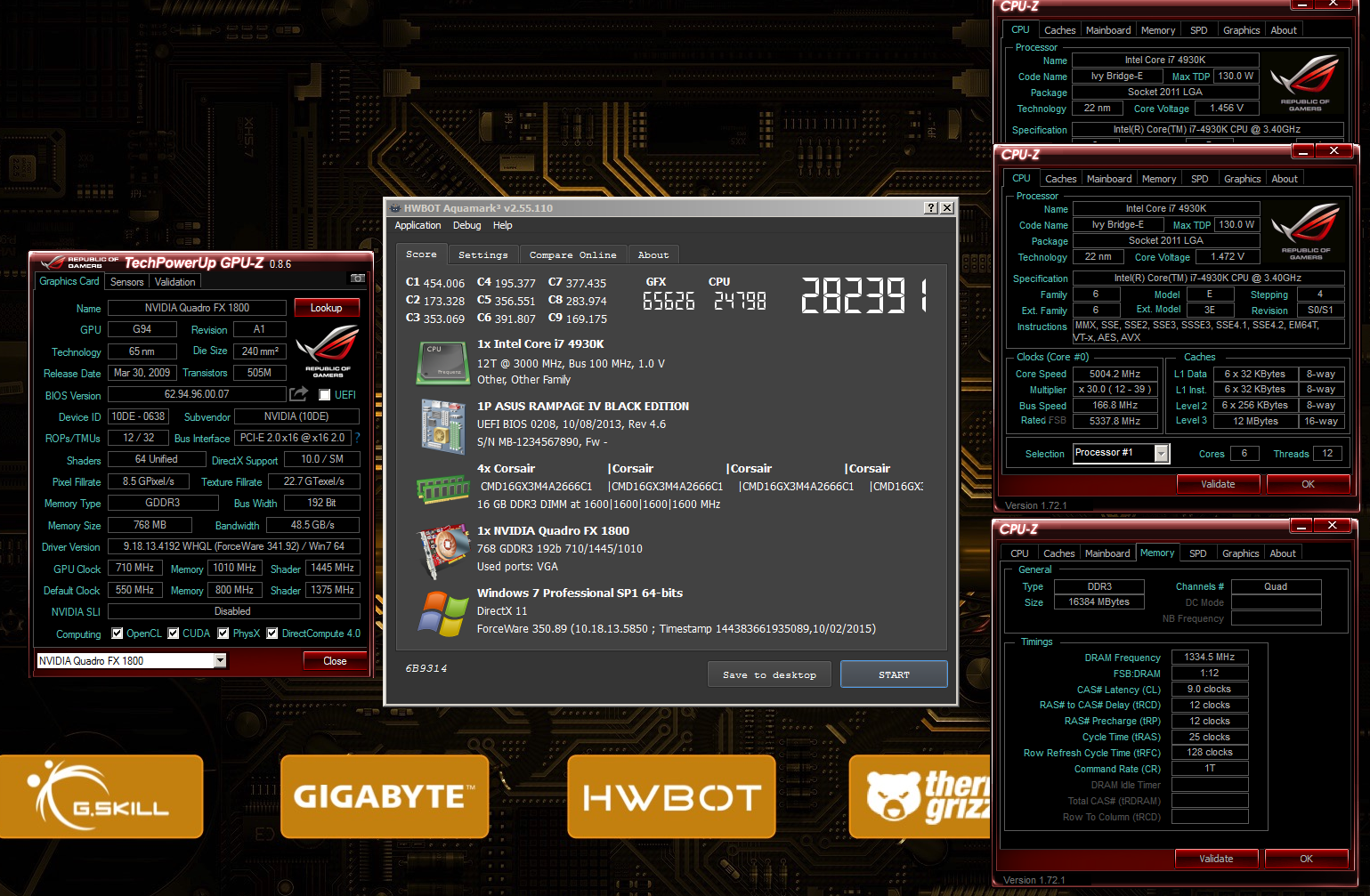Click the Aquamark help question mark title button
Image resolution: width=1370 pixels, height=896 pixels.
[931, 207]
